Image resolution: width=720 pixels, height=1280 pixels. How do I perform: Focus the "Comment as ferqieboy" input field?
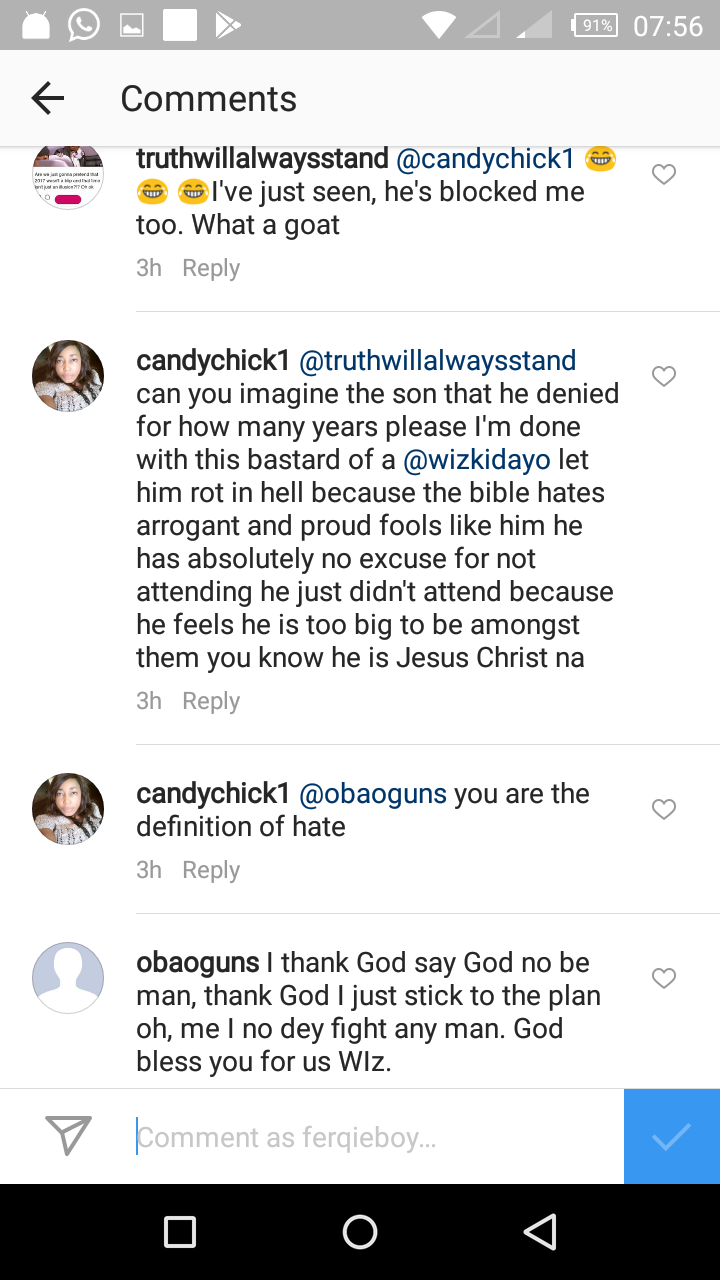pos(380,1137)
